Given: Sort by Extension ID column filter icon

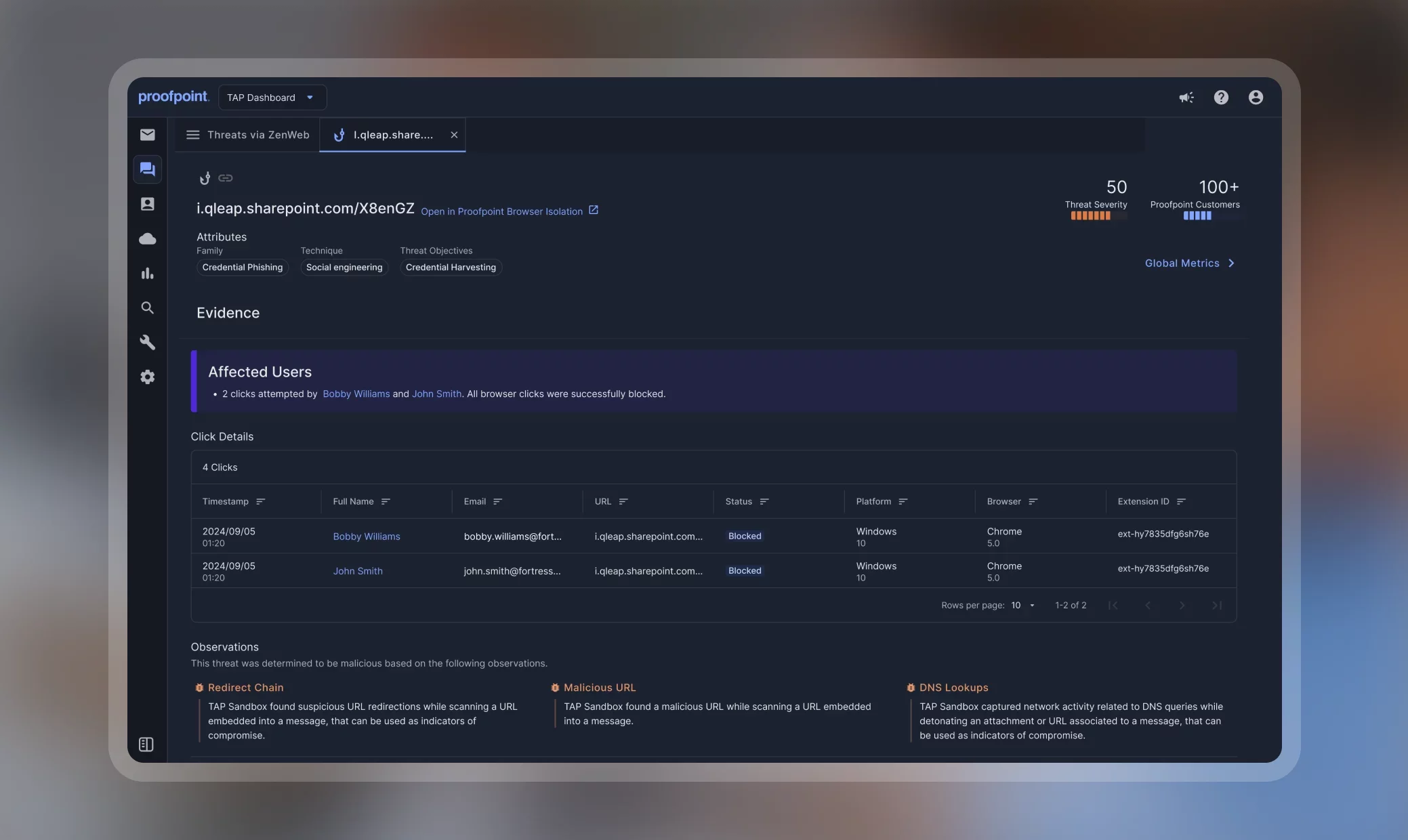Looking at the screenshot, I should coord(1181,502).
